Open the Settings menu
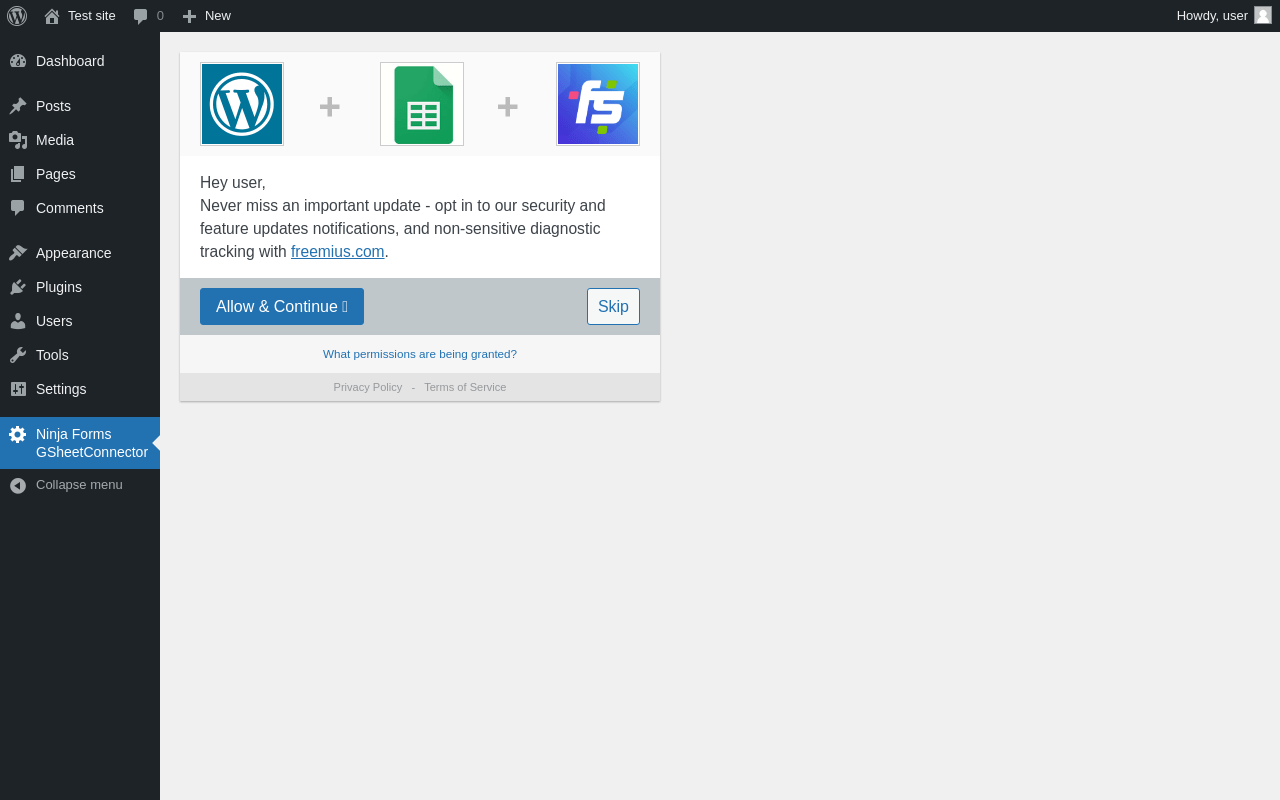The width and height of the screenshot is (1280, 800). click(x=80, y=389)
